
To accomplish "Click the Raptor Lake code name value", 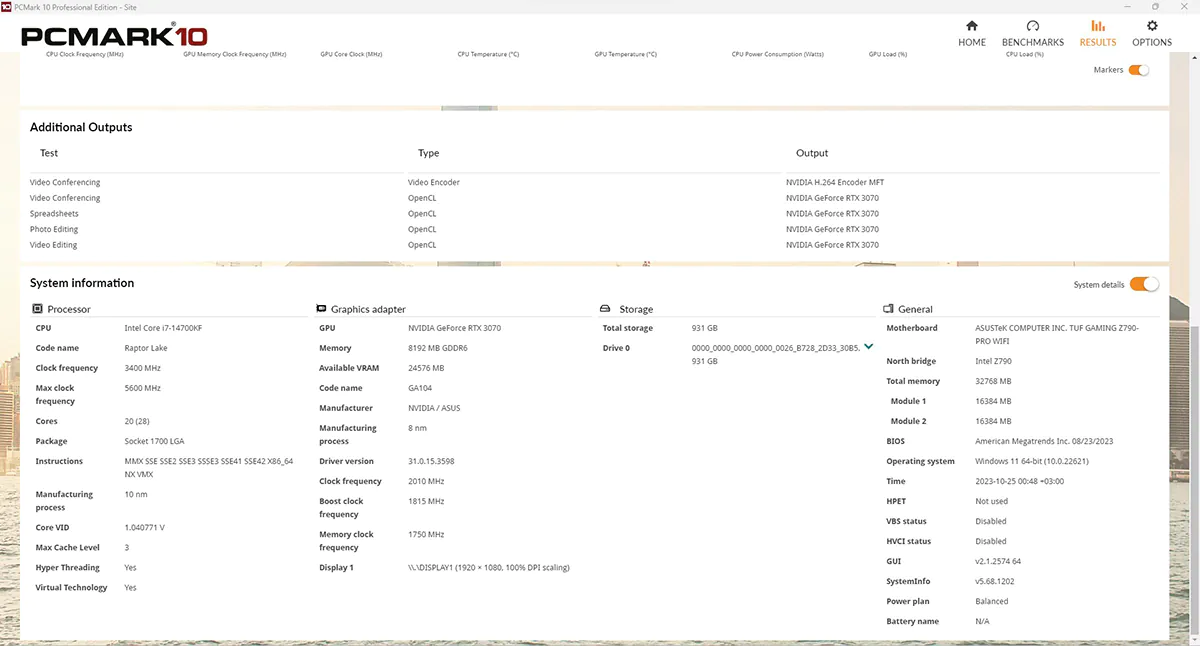I will click(147, 348).
